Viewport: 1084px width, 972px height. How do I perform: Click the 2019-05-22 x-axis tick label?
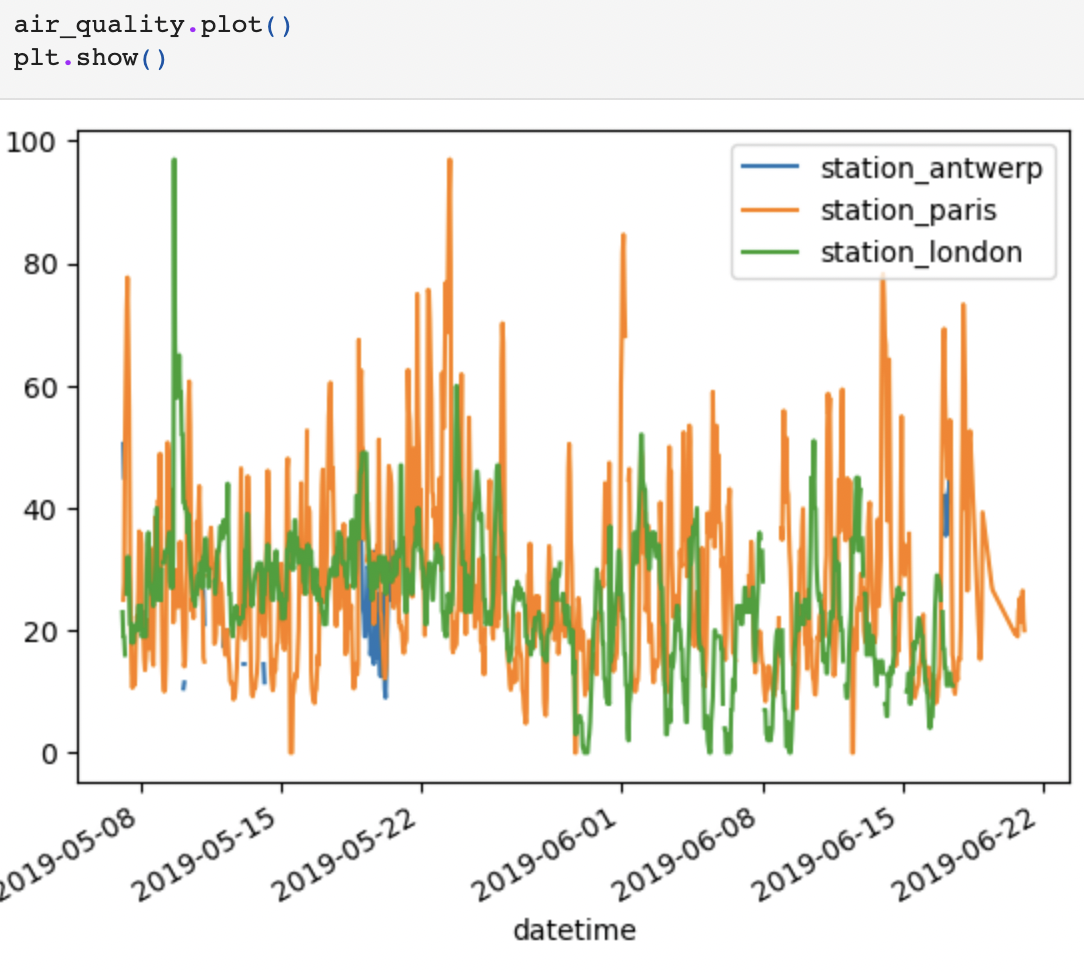click(345, 854)
